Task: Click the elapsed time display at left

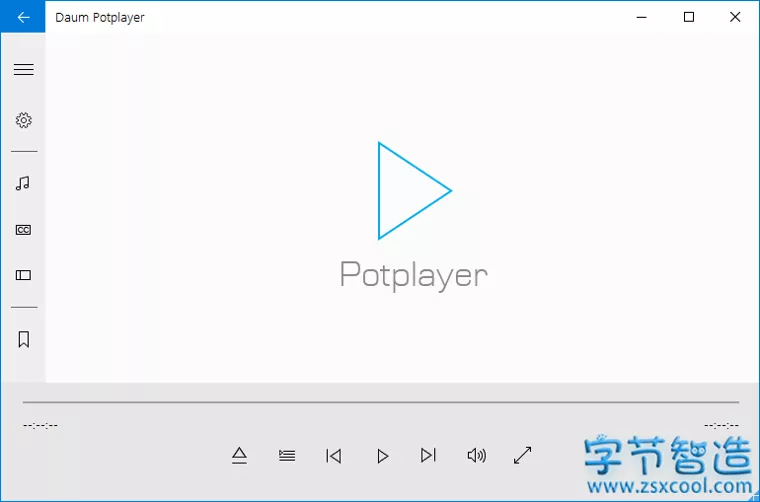Action: 40,425
